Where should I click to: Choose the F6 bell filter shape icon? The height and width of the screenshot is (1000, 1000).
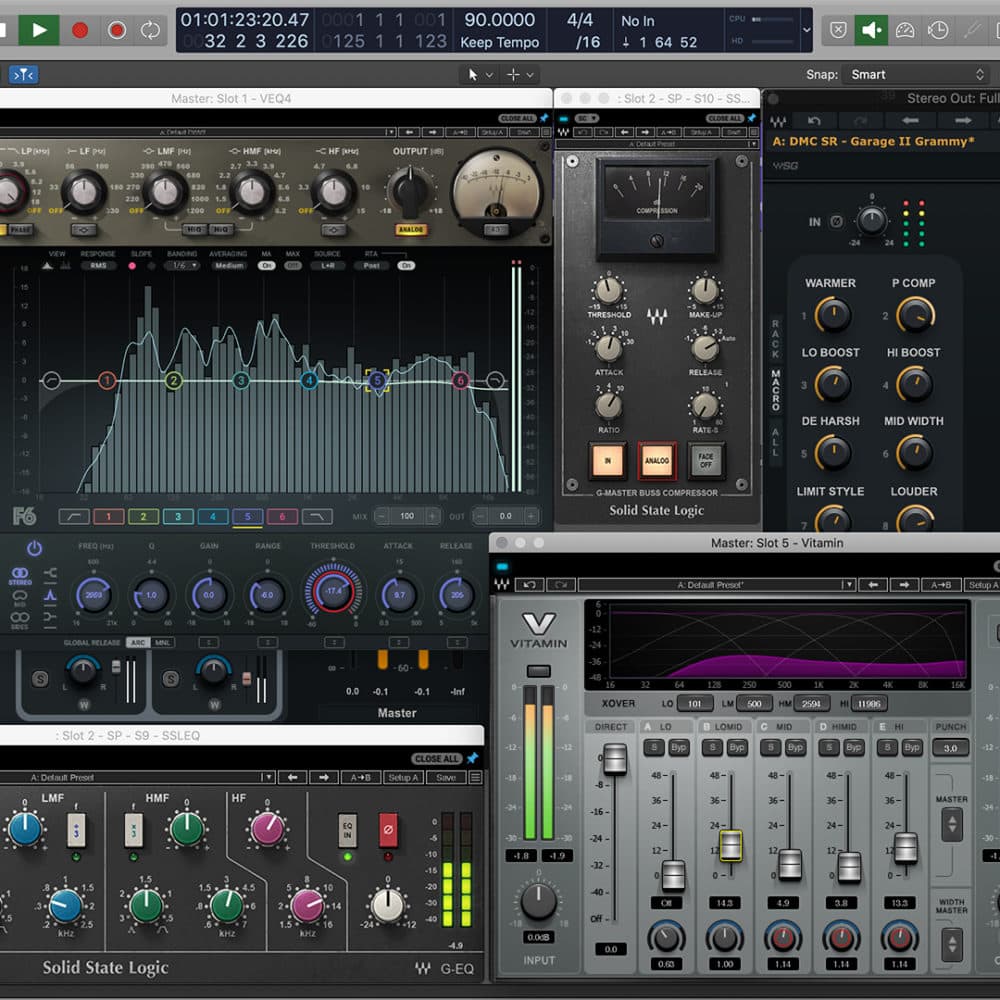click(x=50, y=596)
